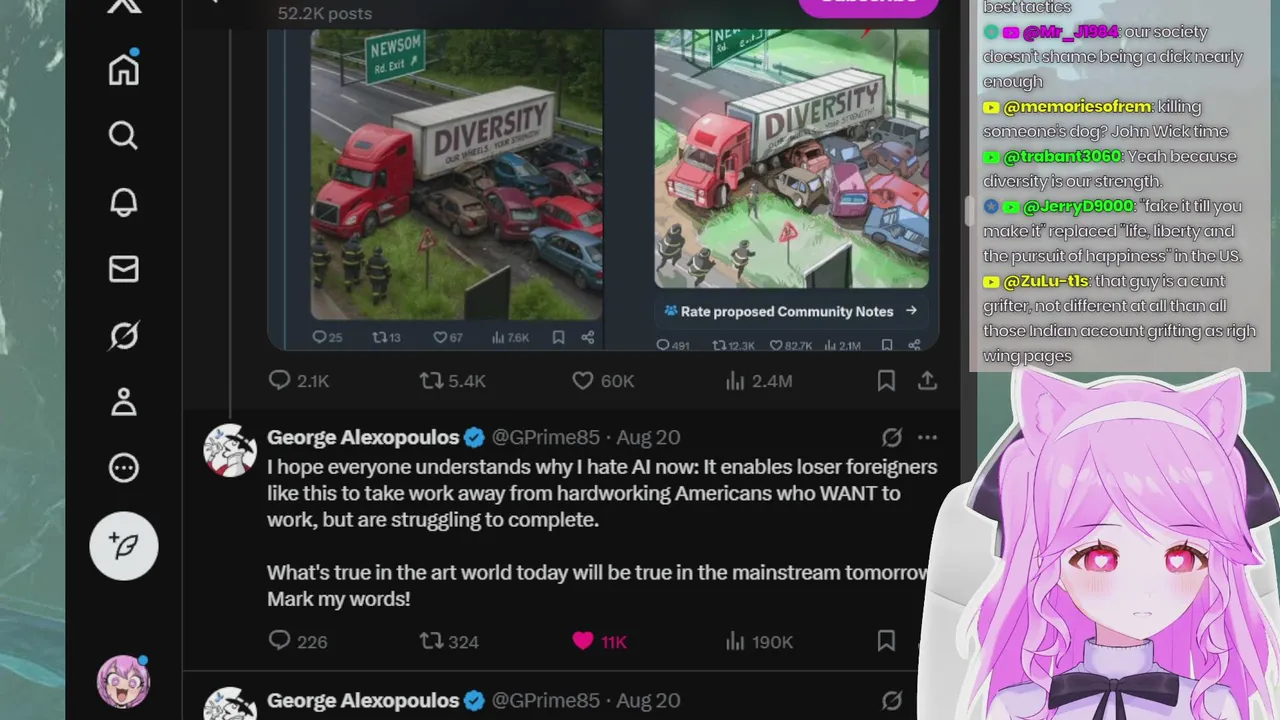
Task: Toggle like on the 60K likes post
Action: (x=603, y=381)
